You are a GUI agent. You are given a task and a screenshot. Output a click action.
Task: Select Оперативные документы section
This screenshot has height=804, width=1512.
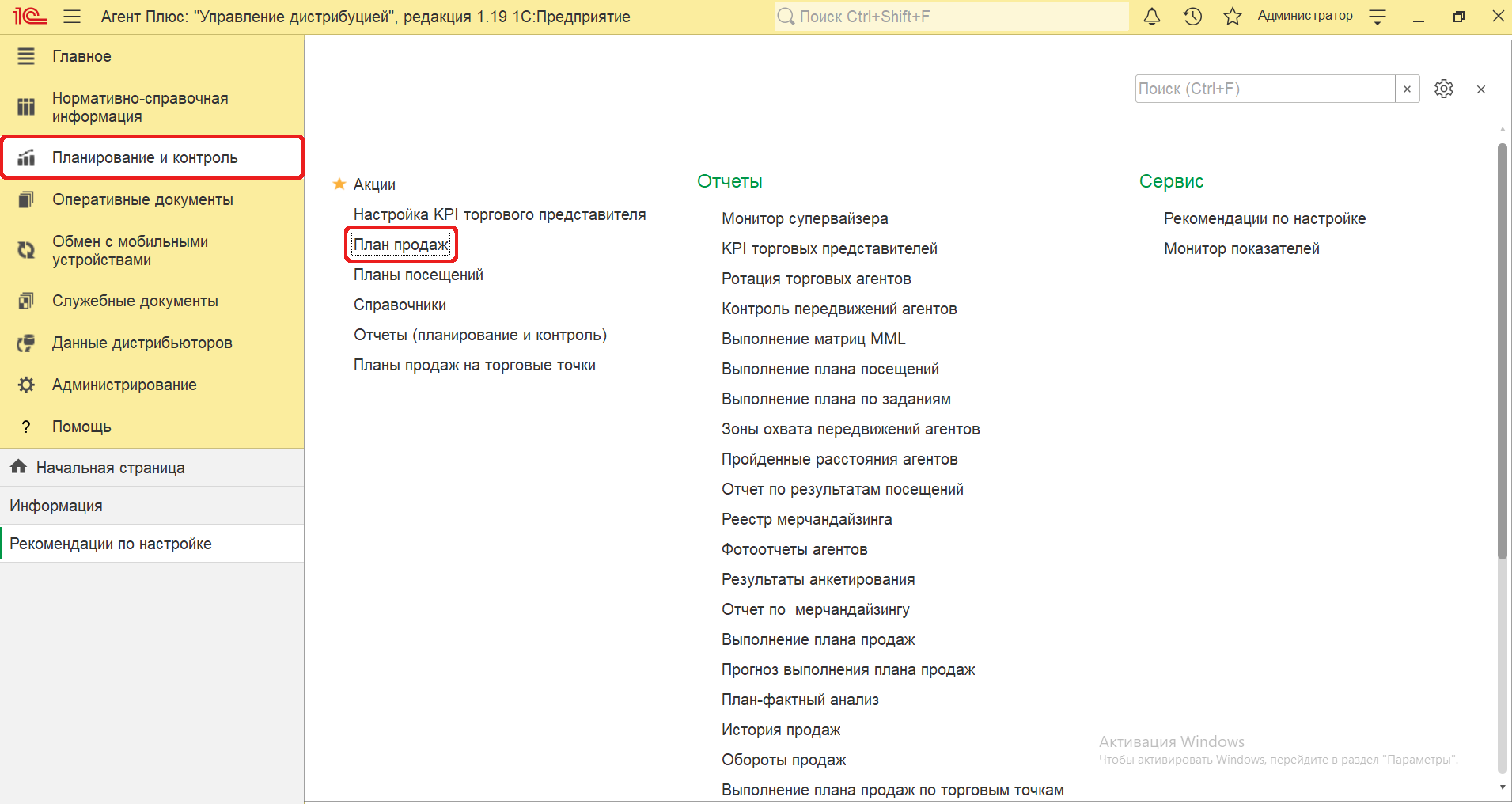point(142,199)
